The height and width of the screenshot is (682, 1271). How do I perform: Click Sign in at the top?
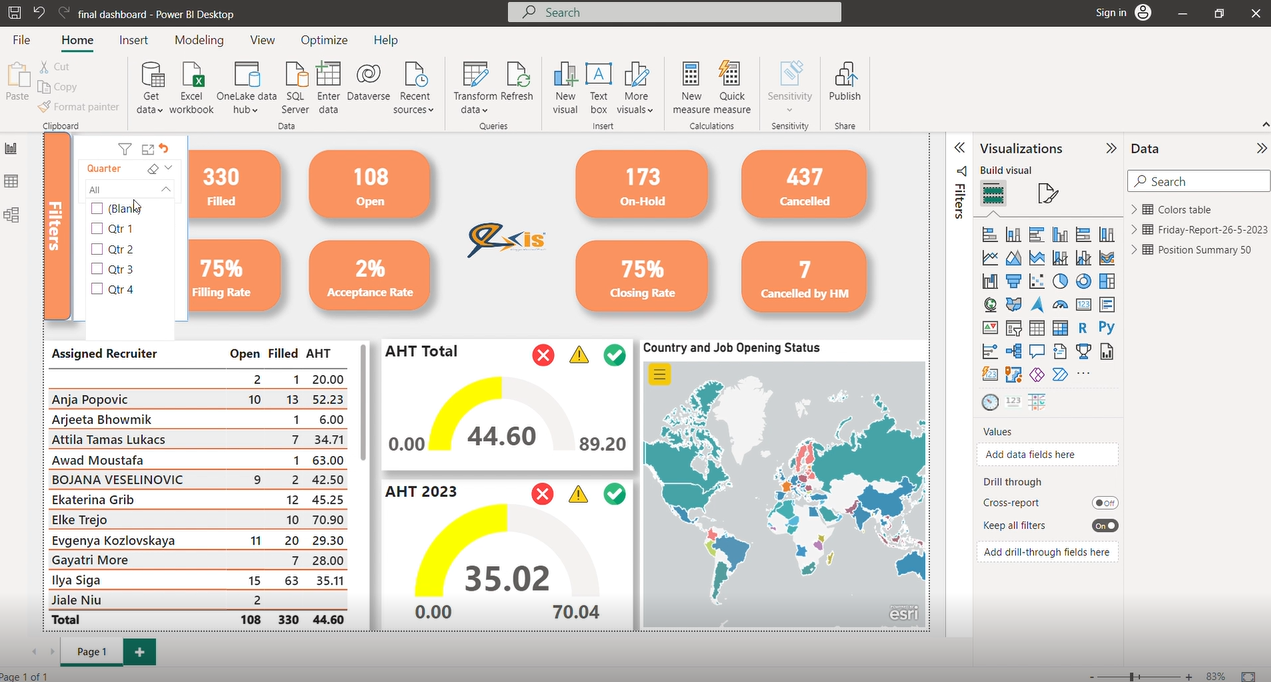[1111, 13]
